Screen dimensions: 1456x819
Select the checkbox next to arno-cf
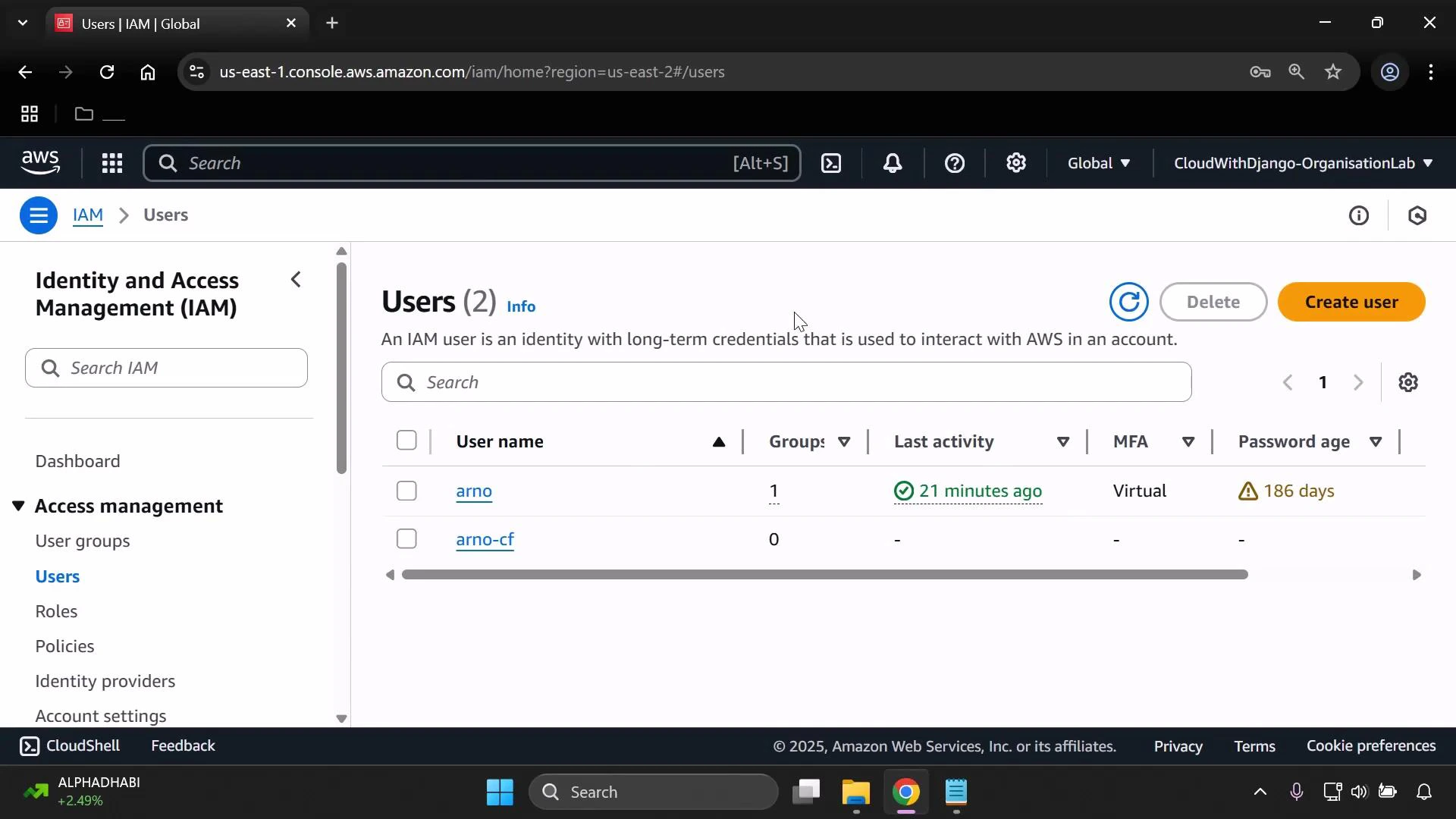pyautogui.click(x=406, y=538)
